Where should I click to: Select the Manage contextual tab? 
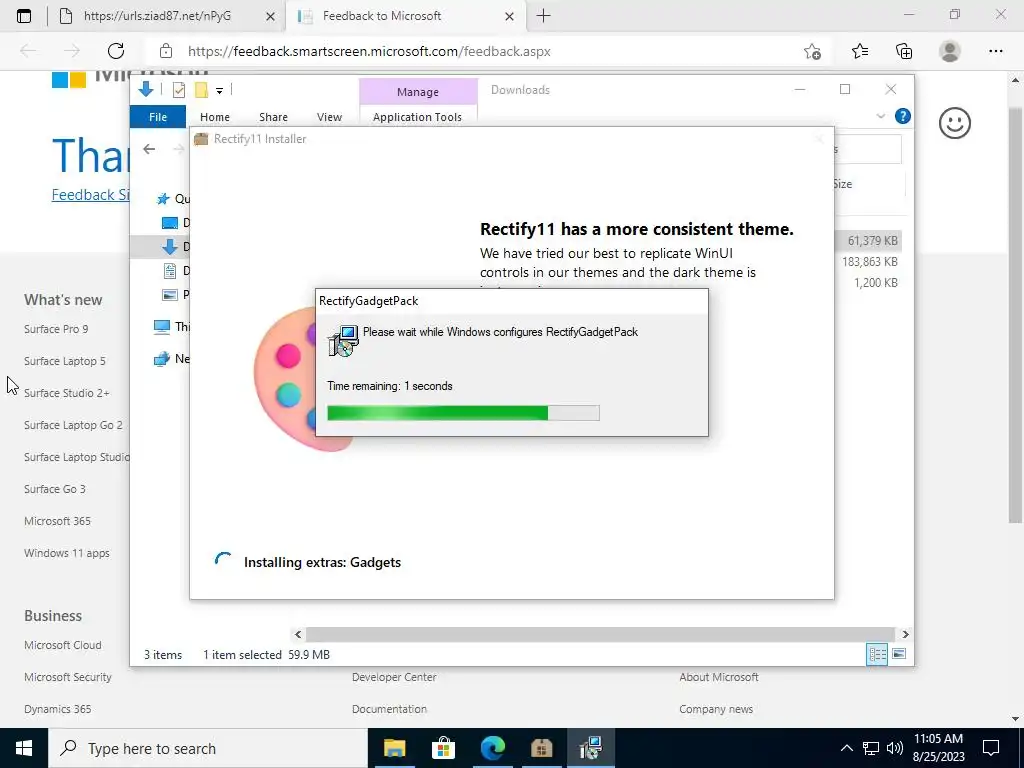pyautogui.click(x=418, y=92)
